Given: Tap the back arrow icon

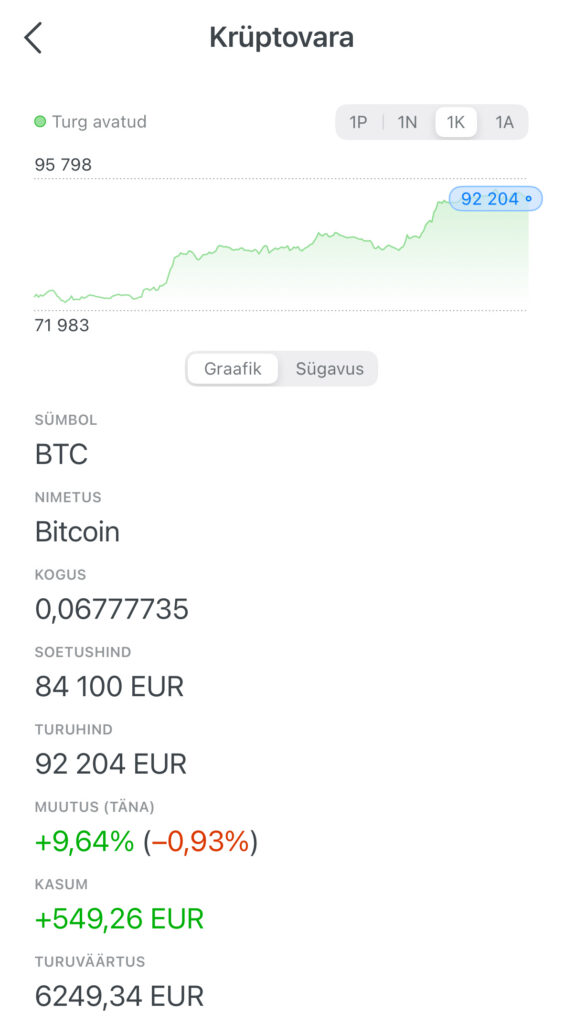Looking at the screenshot, I should click(33, 38).
